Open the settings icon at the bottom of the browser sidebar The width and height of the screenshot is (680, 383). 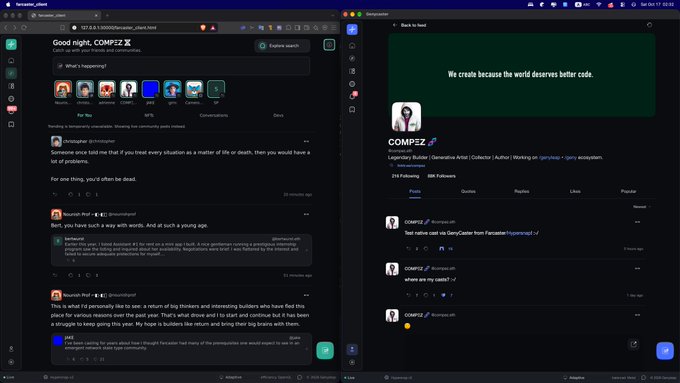tap(11, 362)
